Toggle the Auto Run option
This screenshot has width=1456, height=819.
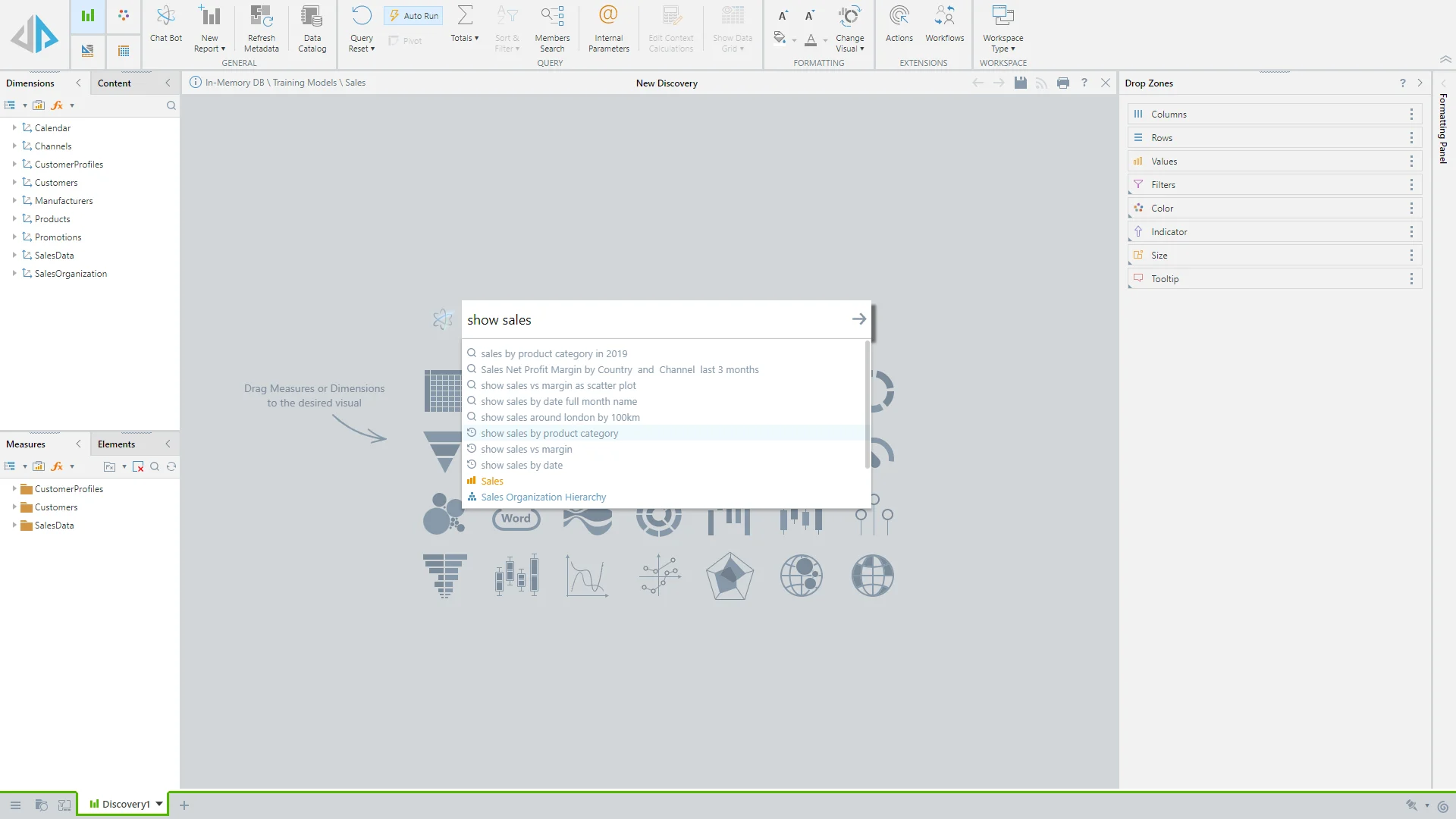tap(413, 16)
